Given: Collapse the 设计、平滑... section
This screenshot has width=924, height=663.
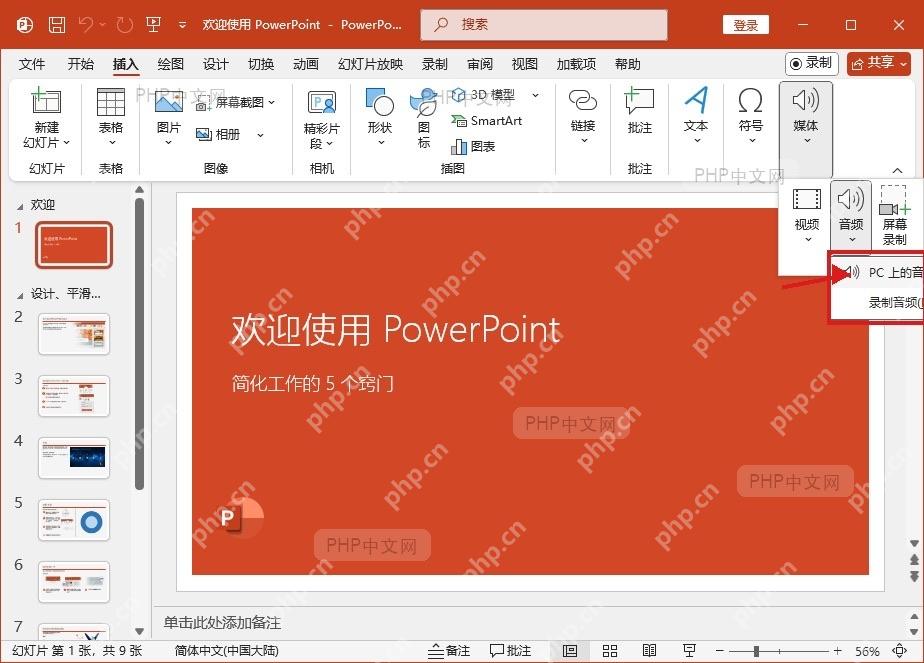Looking at the screenshot, I should tap(20, 295).
